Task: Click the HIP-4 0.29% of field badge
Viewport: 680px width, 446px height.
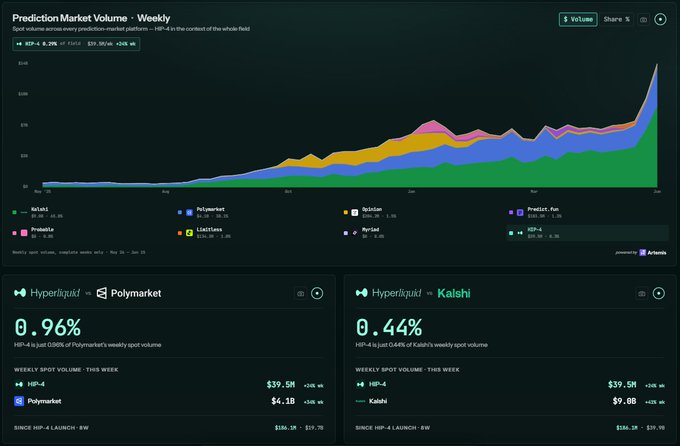Action: [76, 44]
